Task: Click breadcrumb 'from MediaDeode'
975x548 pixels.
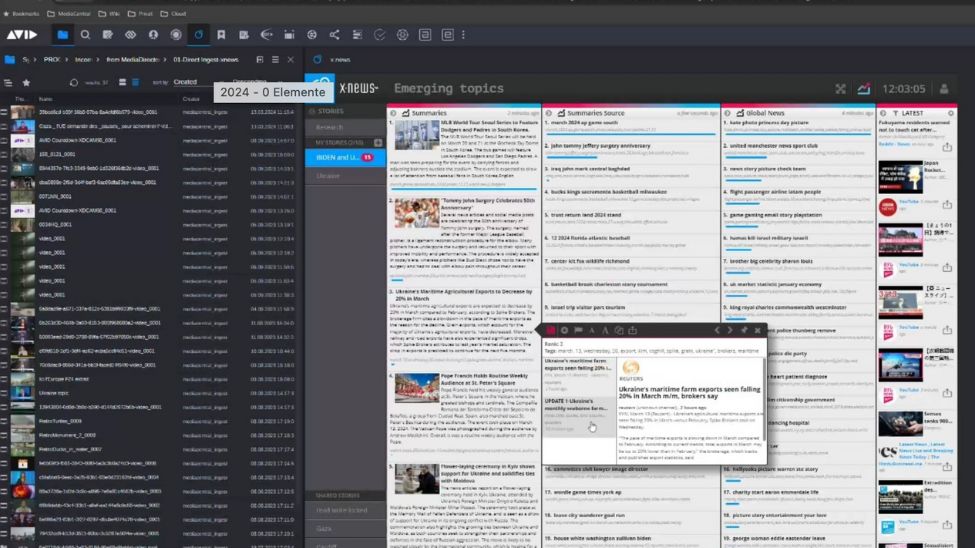Action: pyautogui.click(x=132, y=60)
